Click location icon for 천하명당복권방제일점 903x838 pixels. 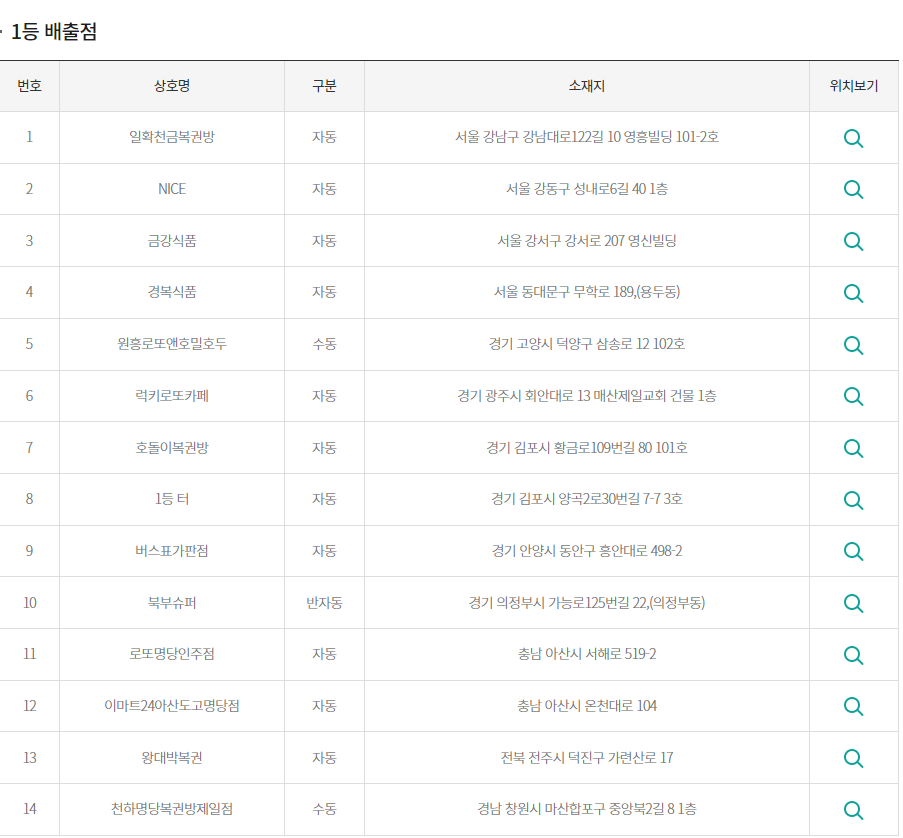click(x=853, y=810)
